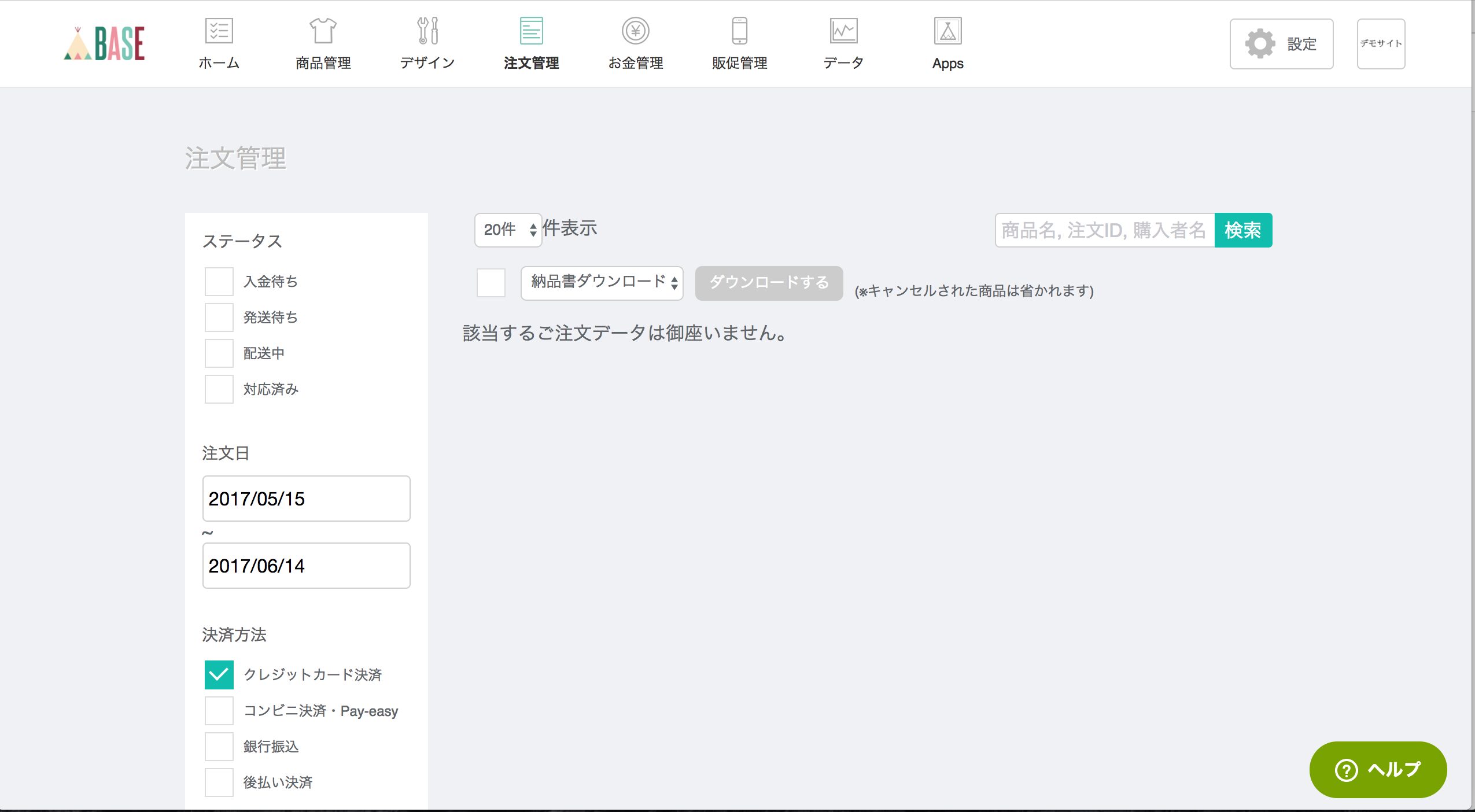
Task: Open the green ヘルプ help button
Action: [x=1378, y=769]
